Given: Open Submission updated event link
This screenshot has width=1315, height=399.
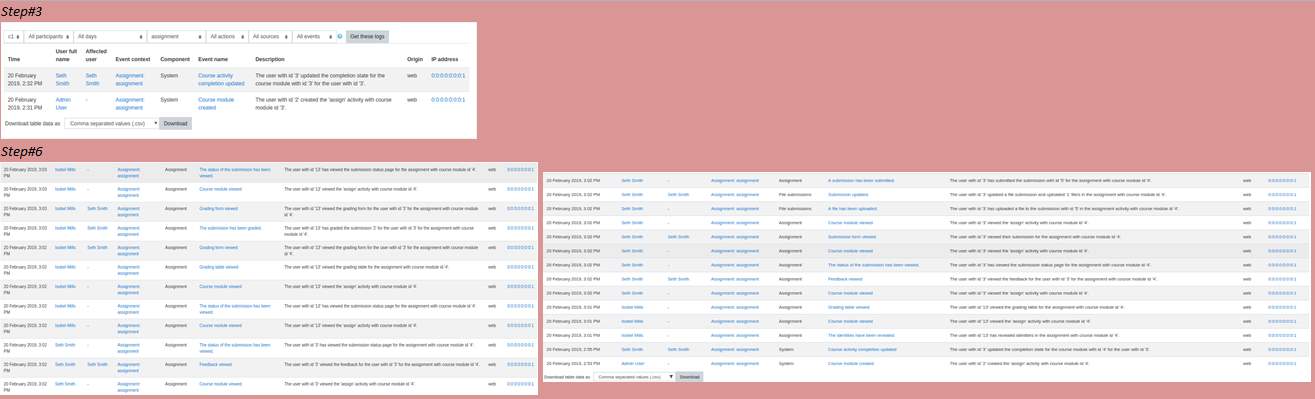Looking at the screenshot, I should 848,194.
